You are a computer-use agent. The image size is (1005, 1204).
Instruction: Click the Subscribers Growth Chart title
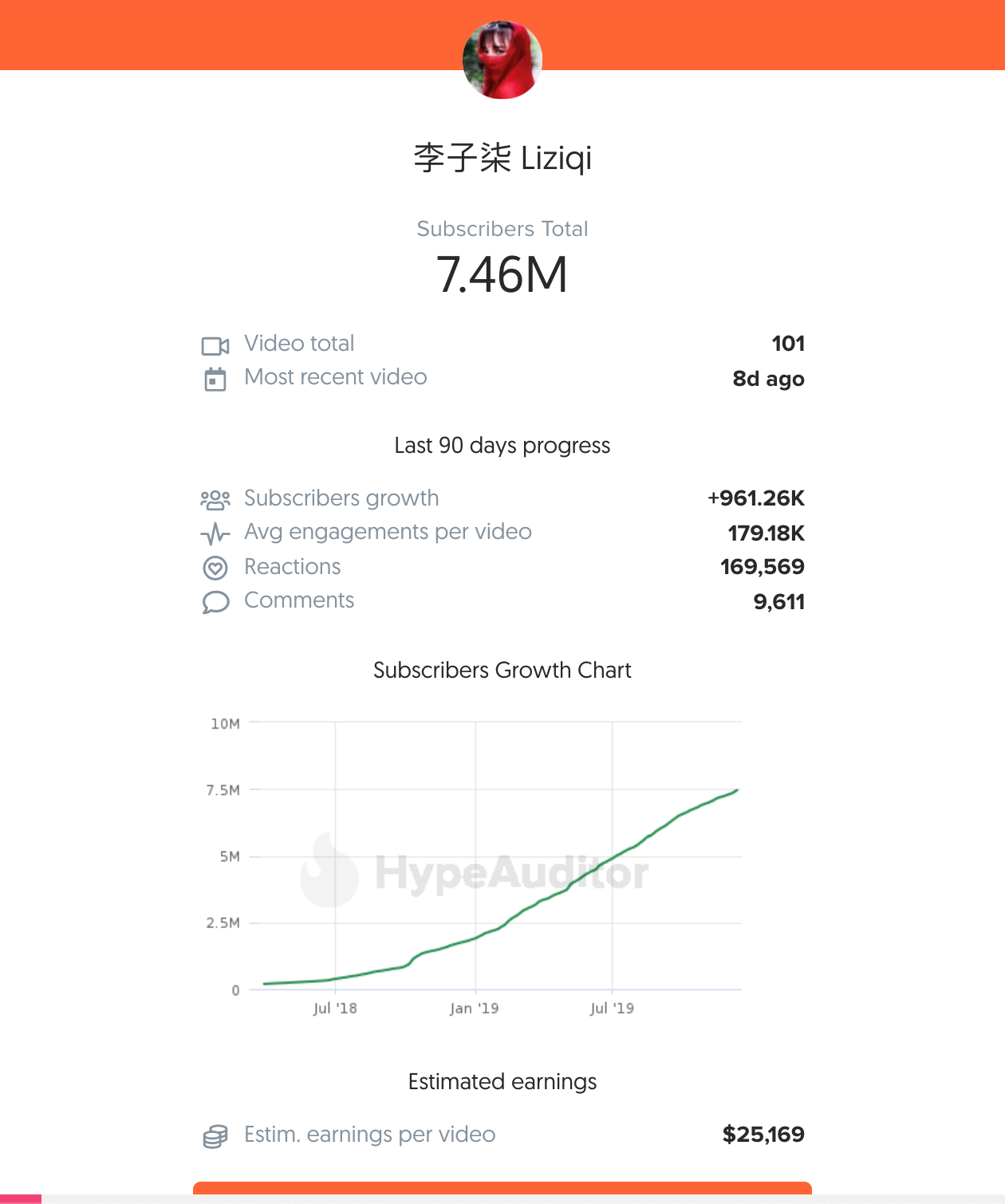(x=503, y=670)
